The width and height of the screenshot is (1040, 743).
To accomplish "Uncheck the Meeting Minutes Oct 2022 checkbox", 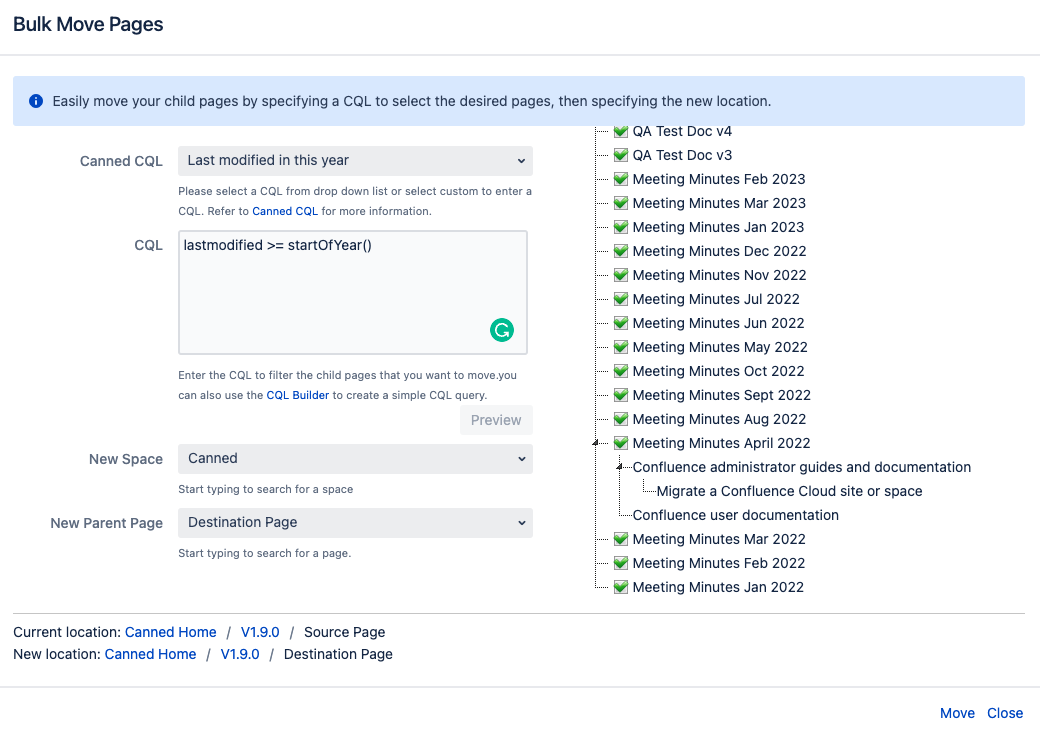I will tap(620, 371).
